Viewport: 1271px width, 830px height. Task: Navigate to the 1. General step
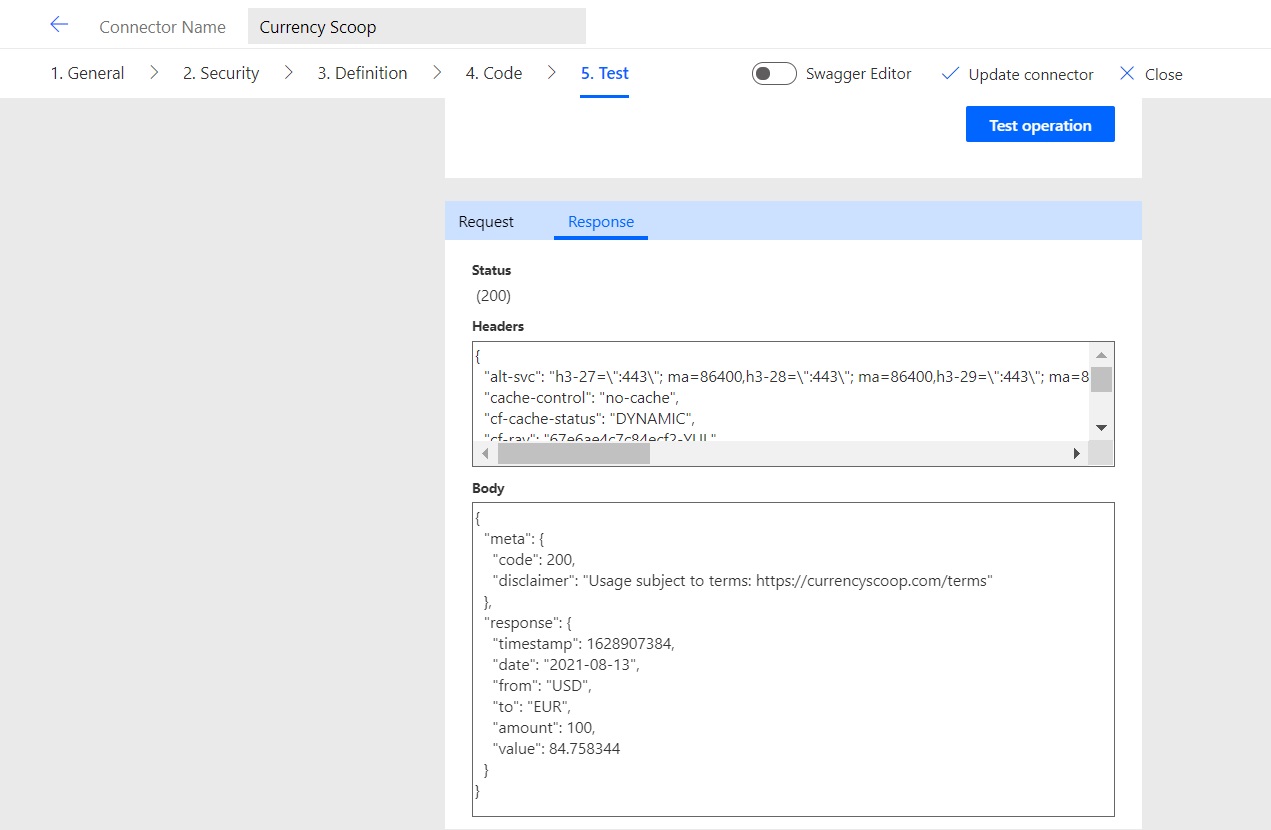tap(87, 73)
